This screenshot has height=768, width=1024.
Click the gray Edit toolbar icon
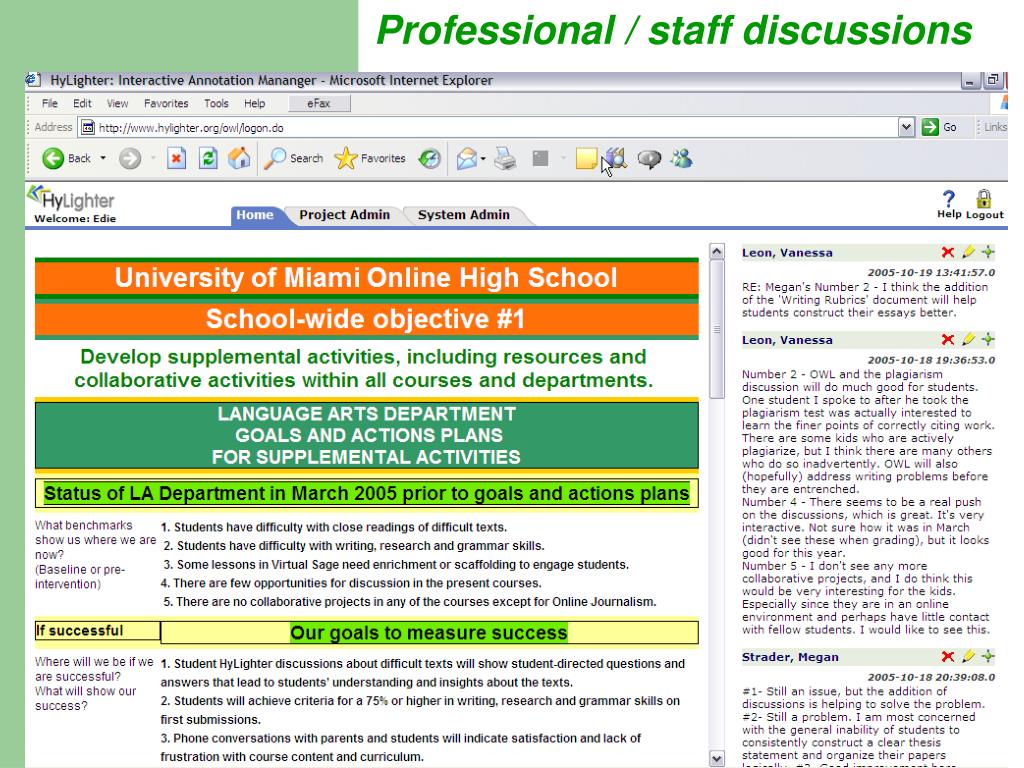(540, 158)
